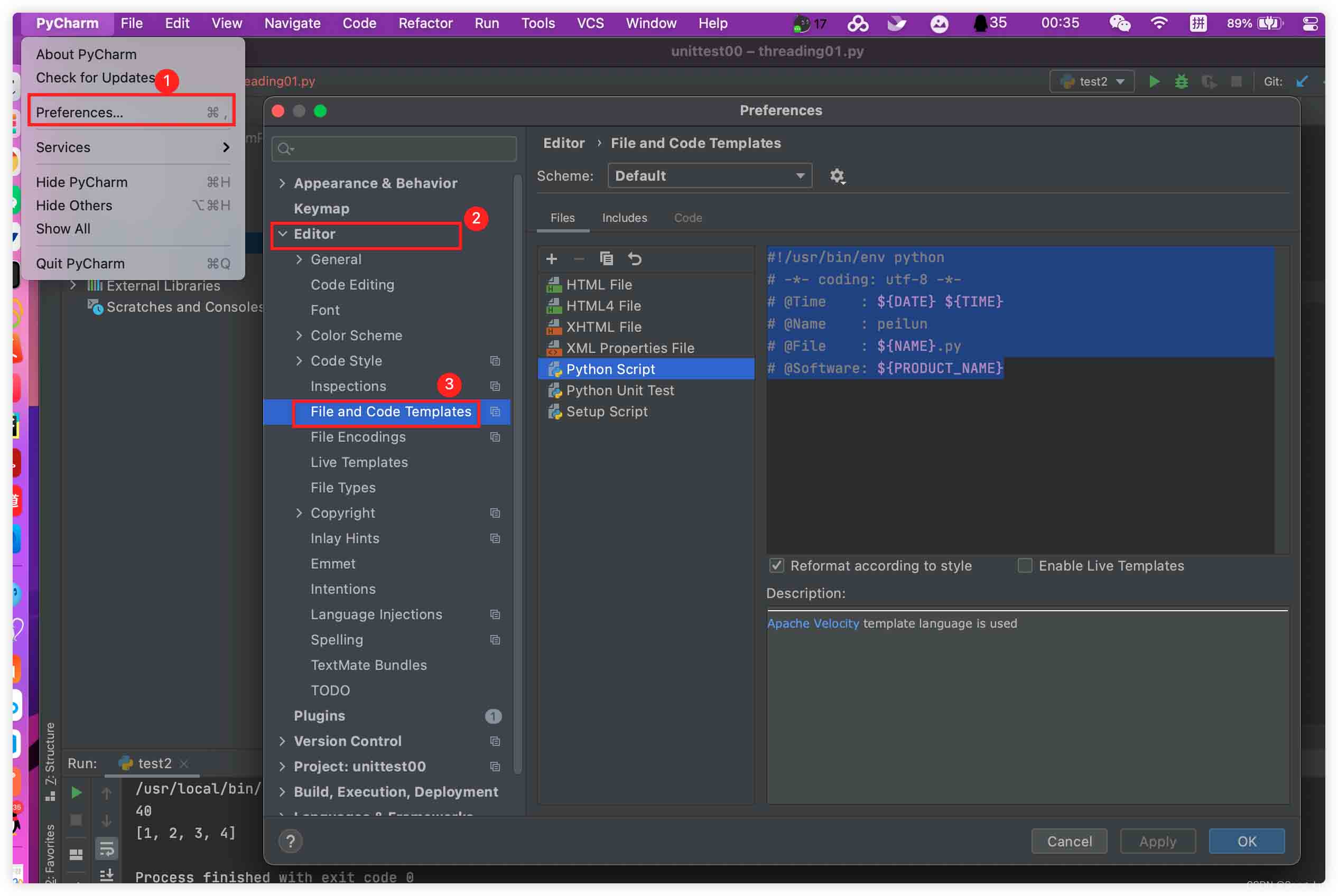Click the OK button
The image size is (1338, 896).
[x=1247, y=841]
